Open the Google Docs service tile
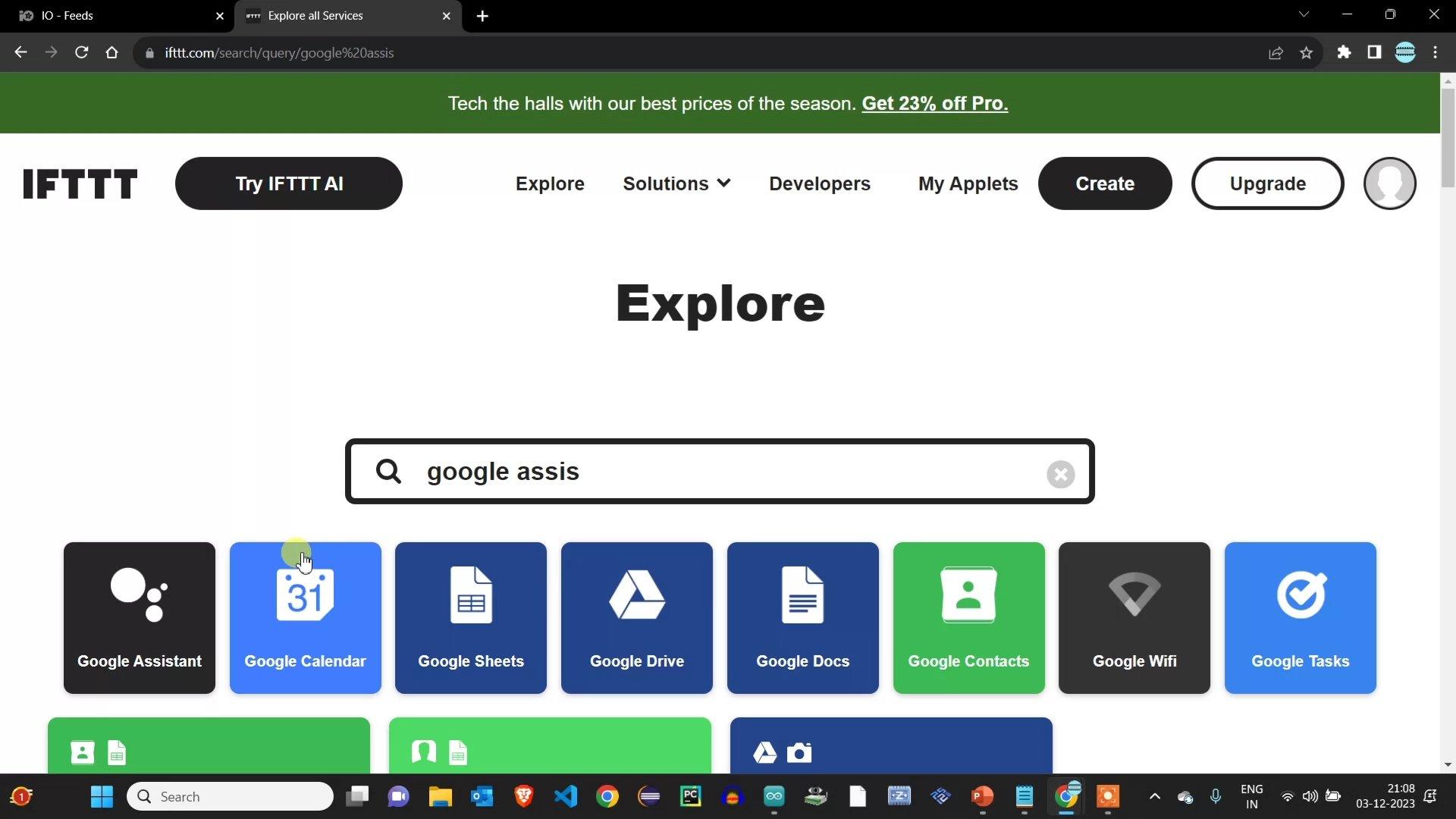 pos(803,617)
